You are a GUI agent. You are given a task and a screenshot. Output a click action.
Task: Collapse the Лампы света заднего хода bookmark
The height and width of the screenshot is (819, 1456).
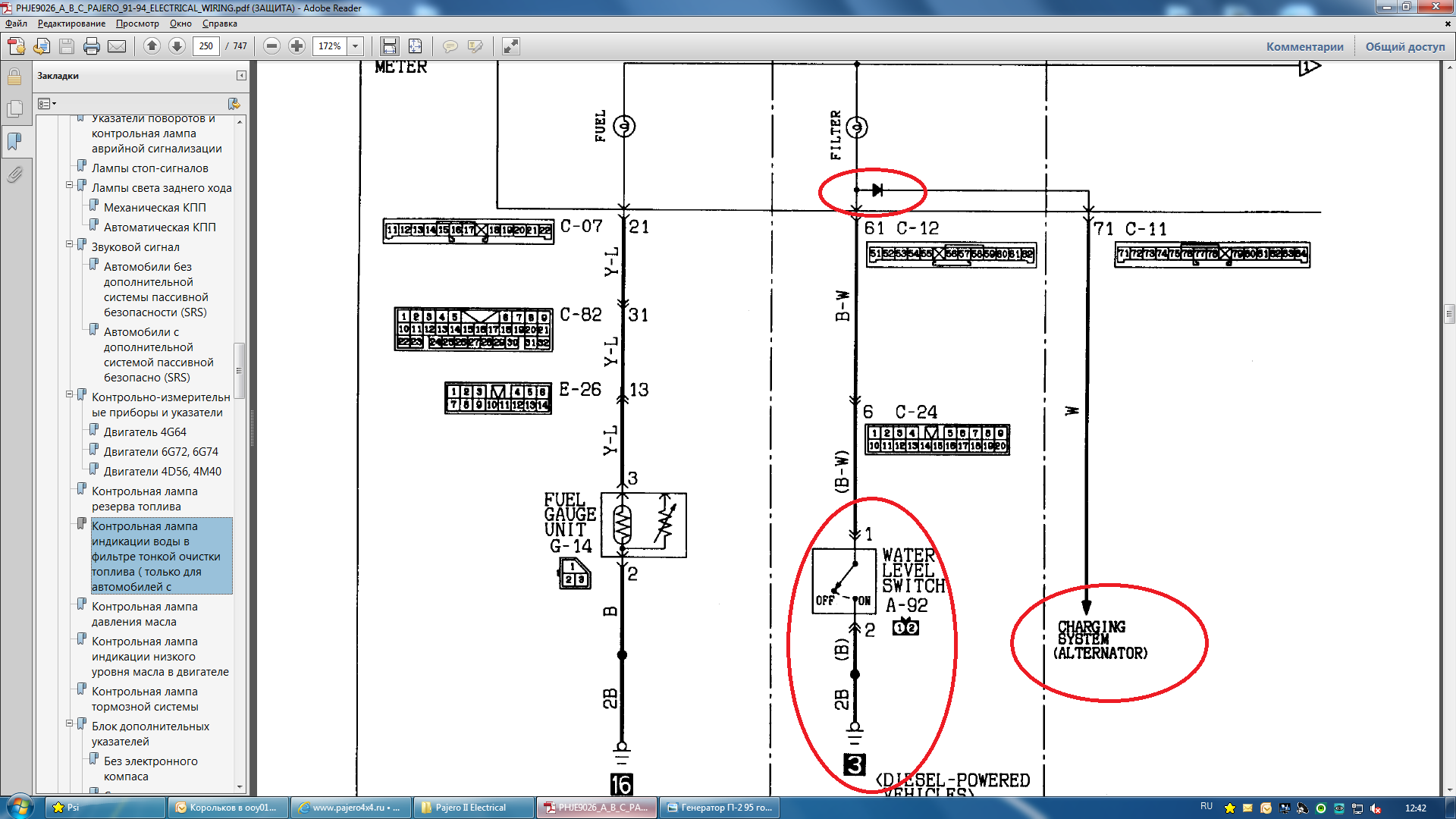pyautogui.click(x=70, y=185)
